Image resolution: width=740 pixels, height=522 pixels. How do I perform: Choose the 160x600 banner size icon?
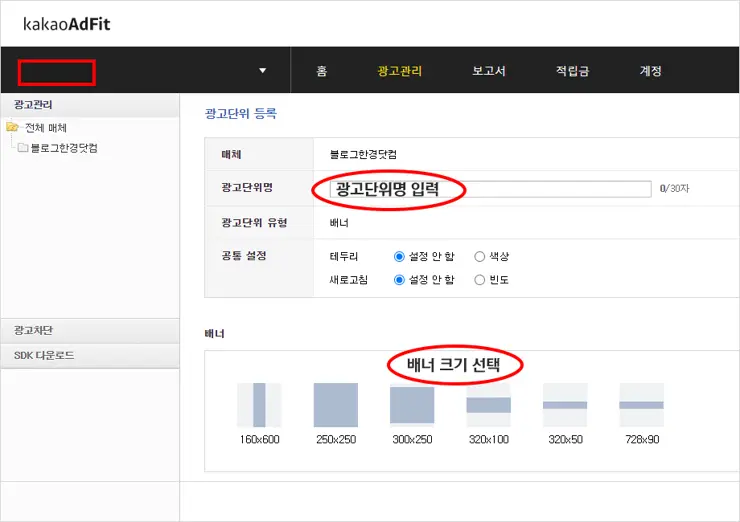coord(259,405)
